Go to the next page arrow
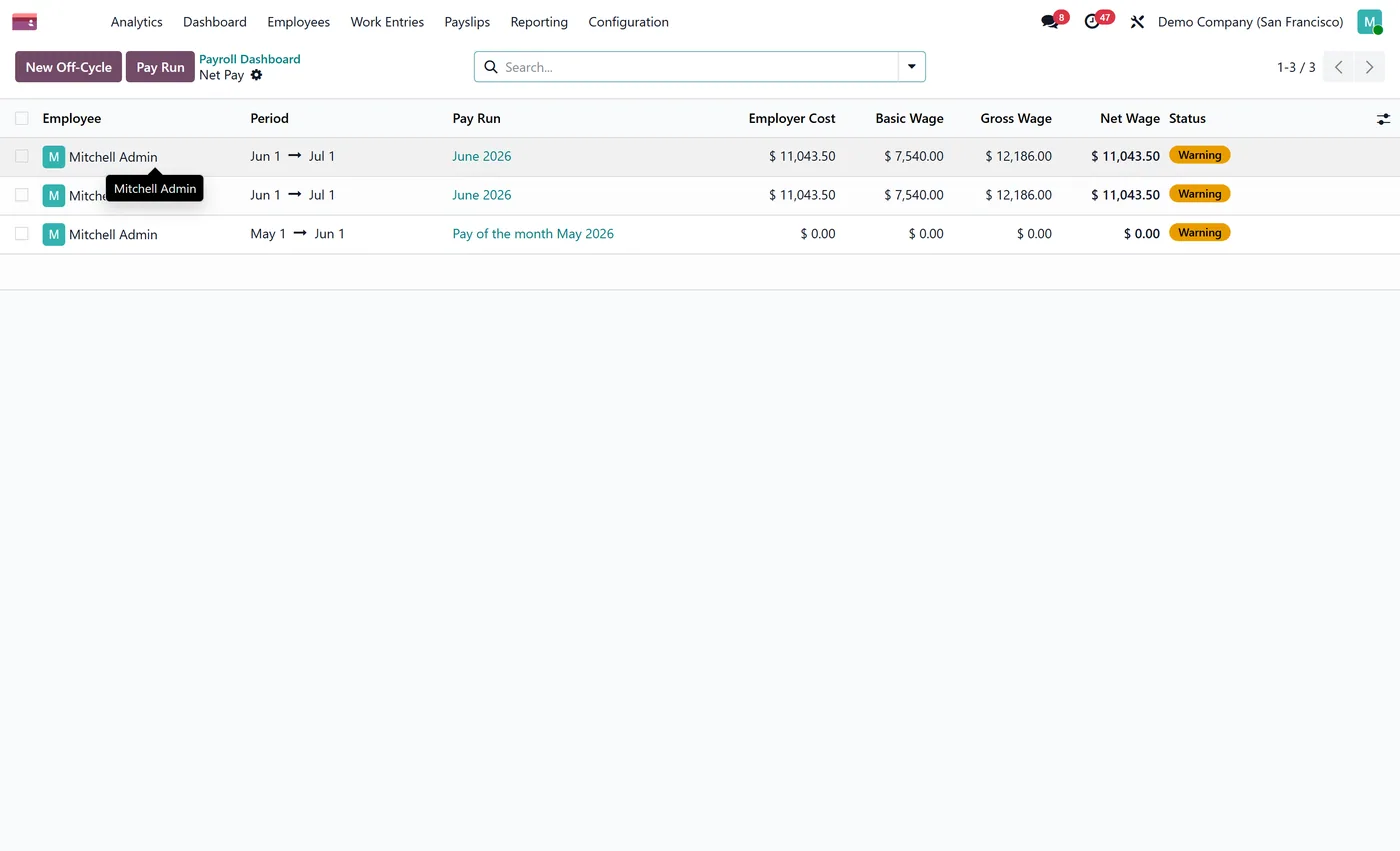This screenshot has height=851, width=1400. (1369, 67)
